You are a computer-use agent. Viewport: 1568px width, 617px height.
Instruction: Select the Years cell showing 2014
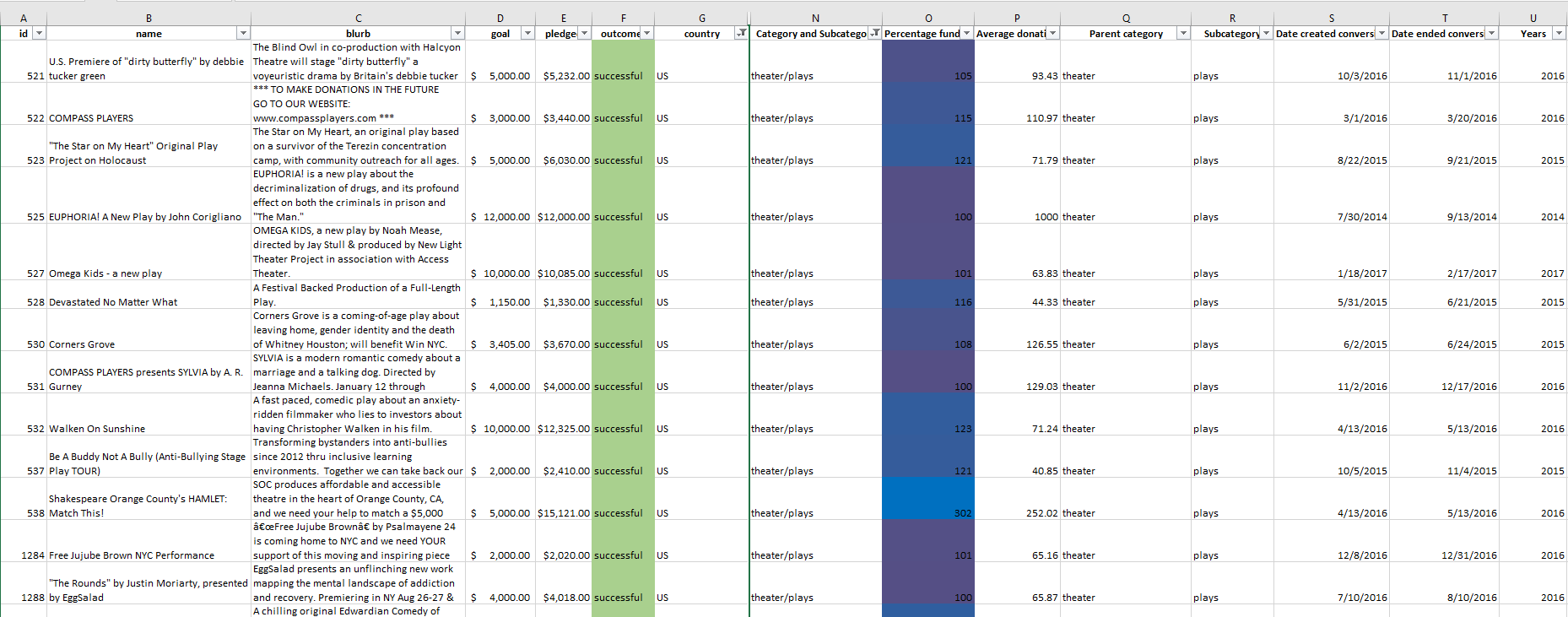coord(1533,196)
